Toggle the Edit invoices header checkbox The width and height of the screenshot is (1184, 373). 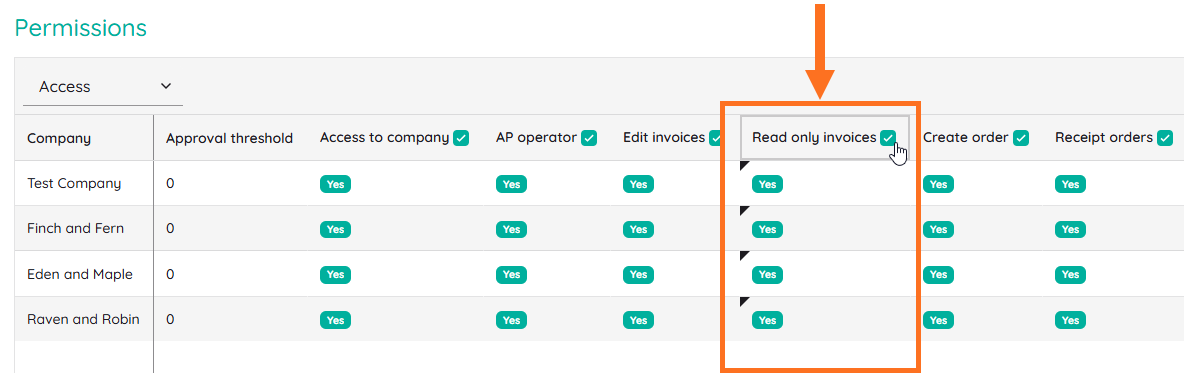pos(715,138)
